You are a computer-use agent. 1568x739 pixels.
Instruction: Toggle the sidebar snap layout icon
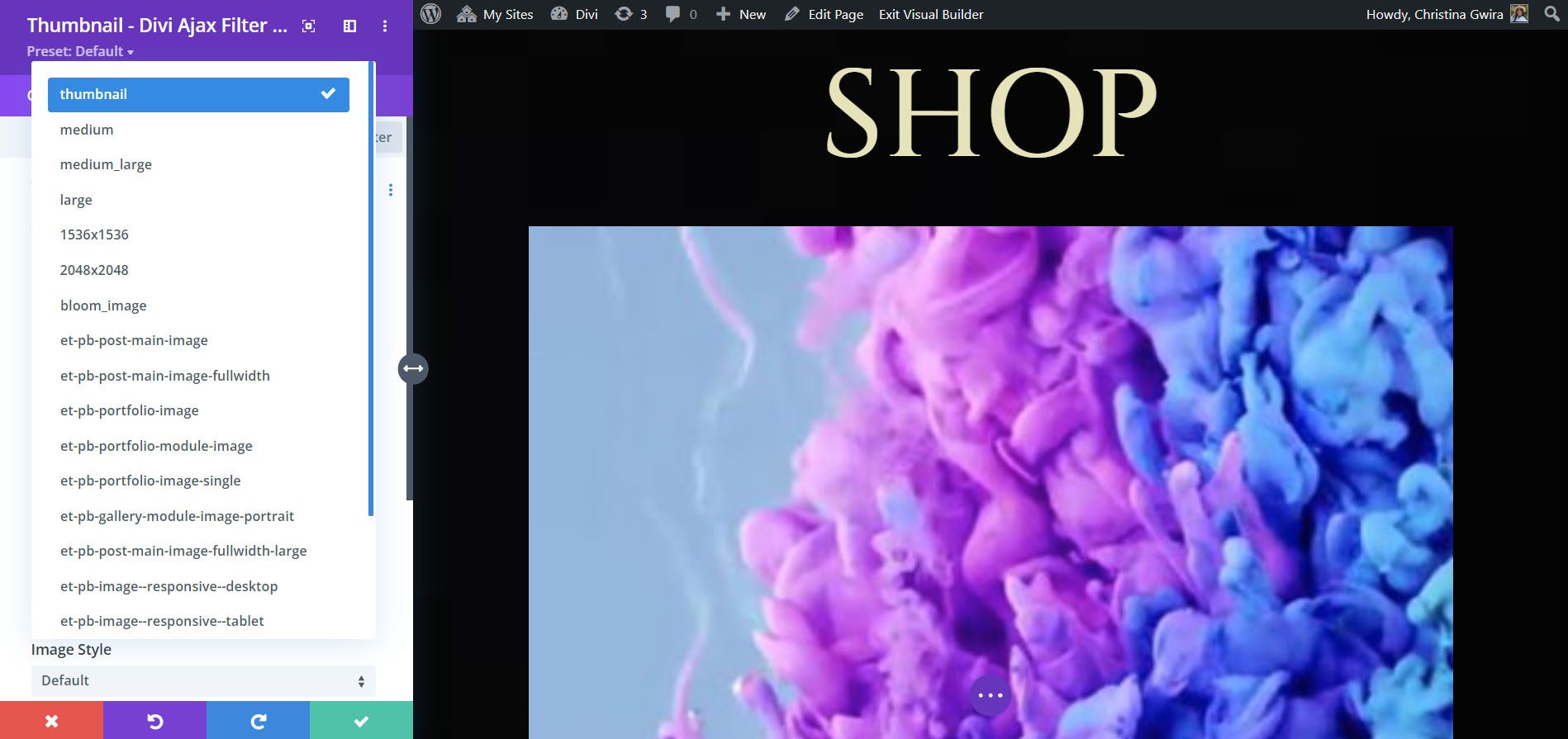point(349,26)
